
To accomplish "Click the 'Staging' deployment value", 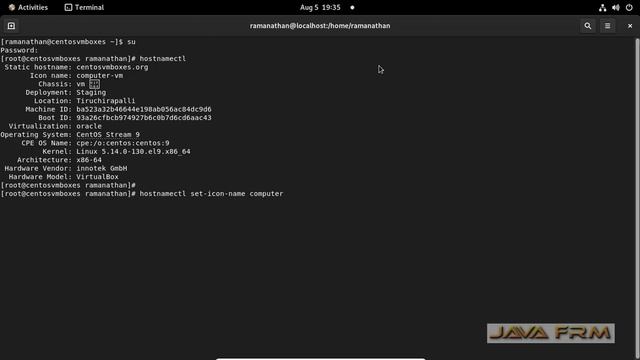I will pos(91,92).
